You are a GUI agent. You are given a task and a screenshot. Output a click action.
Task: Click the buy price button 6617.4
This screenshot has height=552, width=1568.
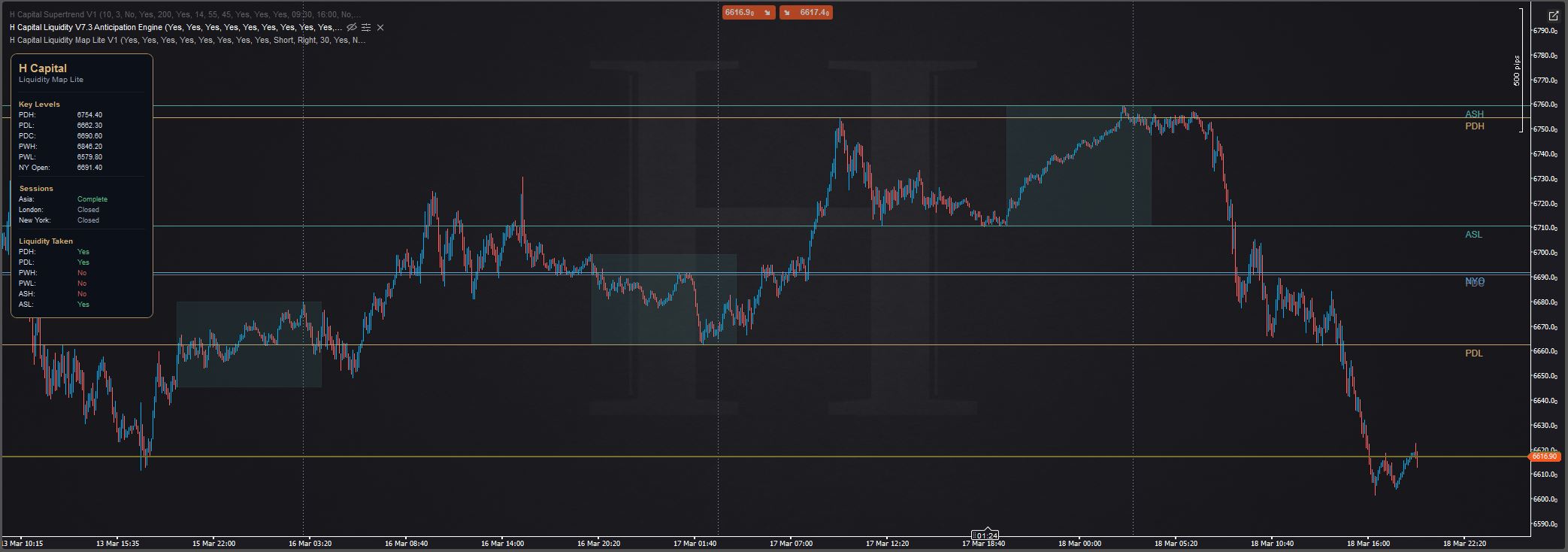[x=806, y=12]
